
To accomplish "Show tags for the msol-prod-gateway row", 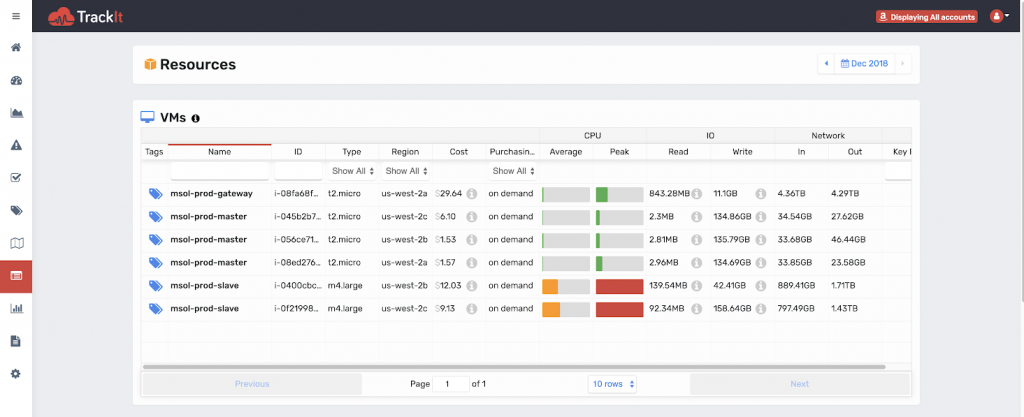I will [155, 193].
